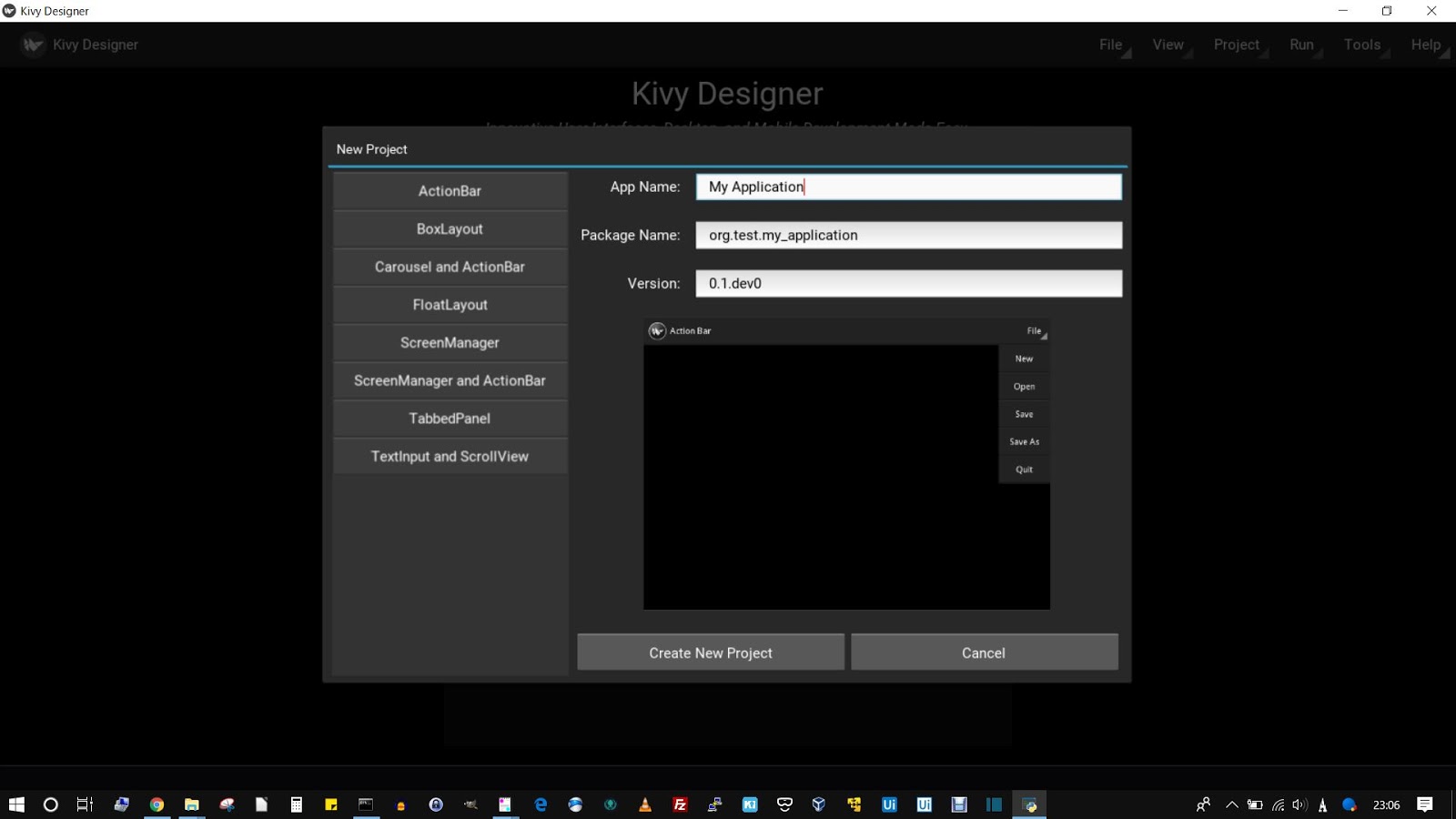Click the App Name input field
The height and width of the screenshot is (819, 1456).
point(908,186)
